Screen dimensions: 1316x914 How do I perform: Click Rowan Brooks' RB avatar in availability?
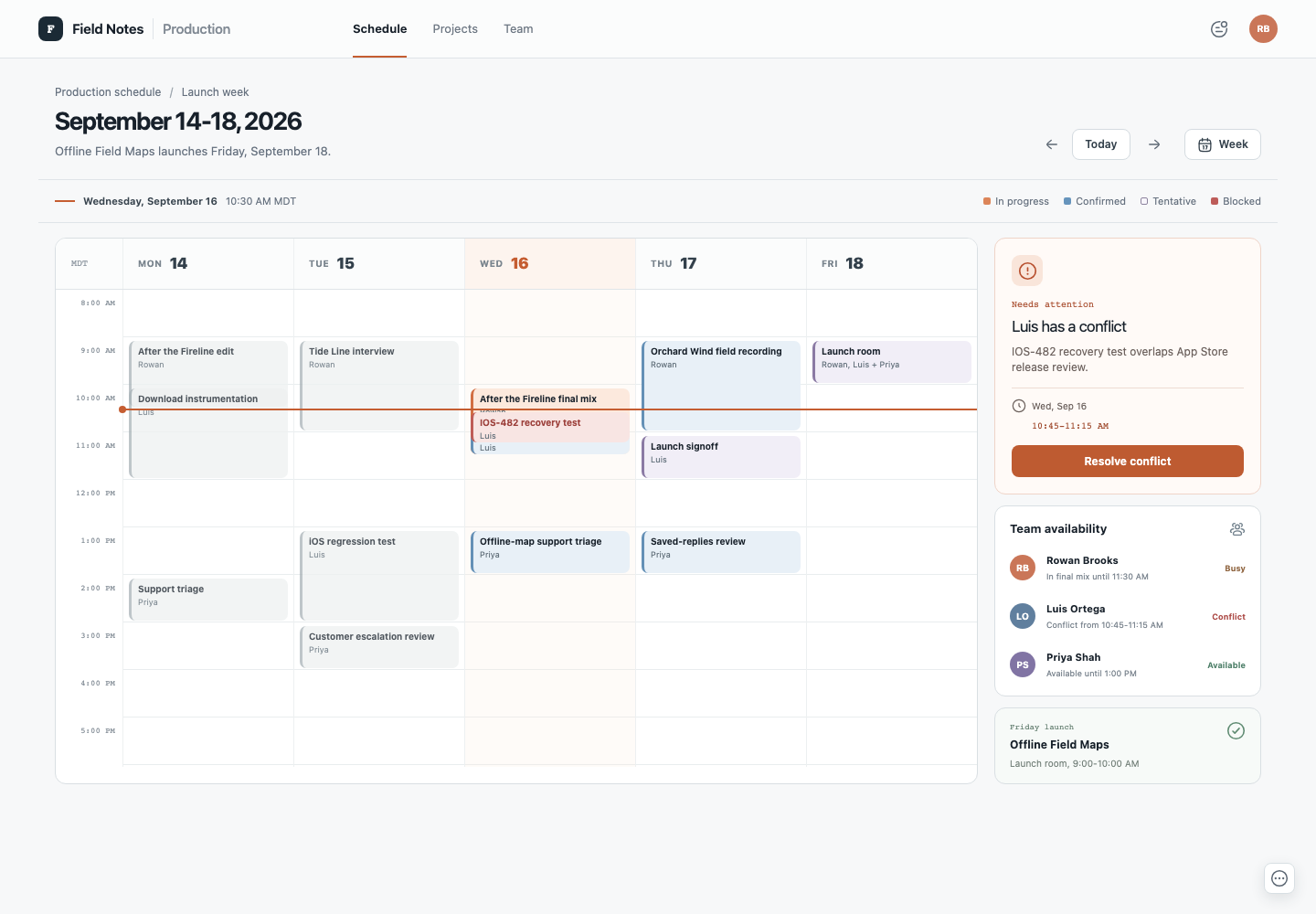pyautogui.click(x=1023, y=568)
